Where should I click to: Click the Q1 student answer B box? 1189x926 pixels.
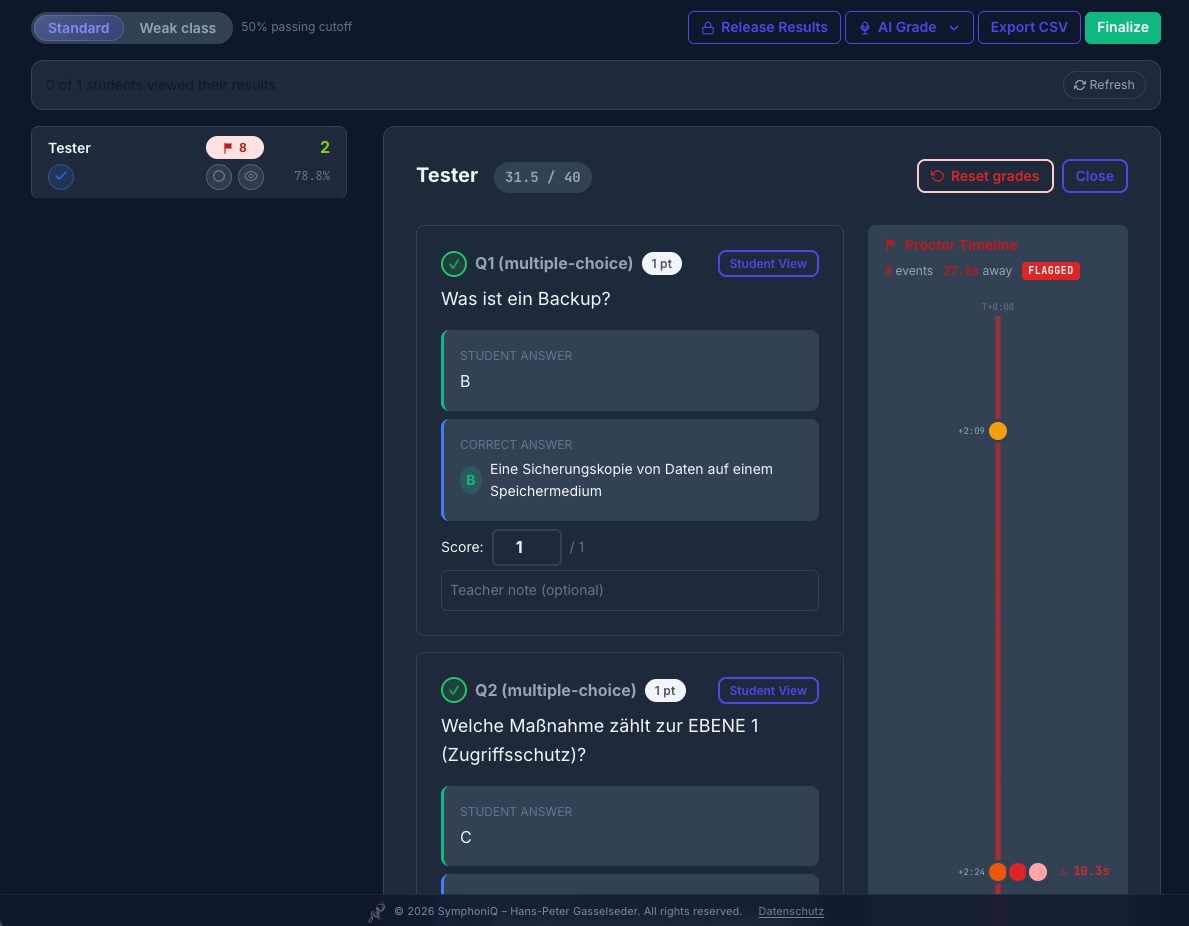(630, 371)
